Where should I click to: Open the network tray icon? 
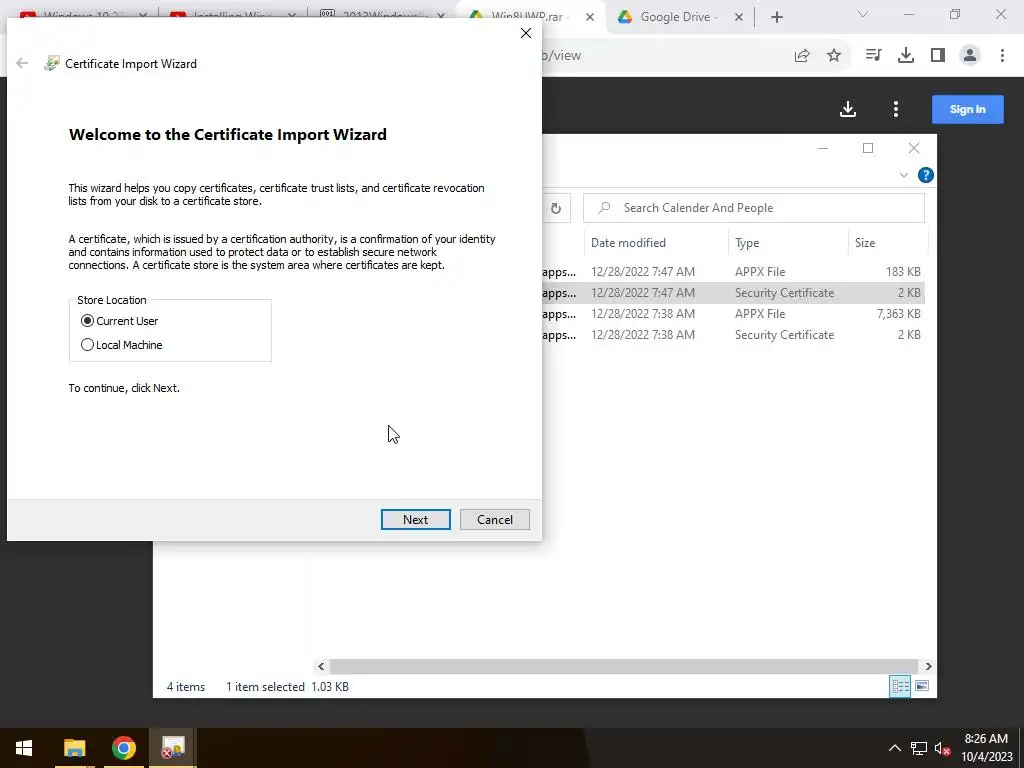(919, 748)
